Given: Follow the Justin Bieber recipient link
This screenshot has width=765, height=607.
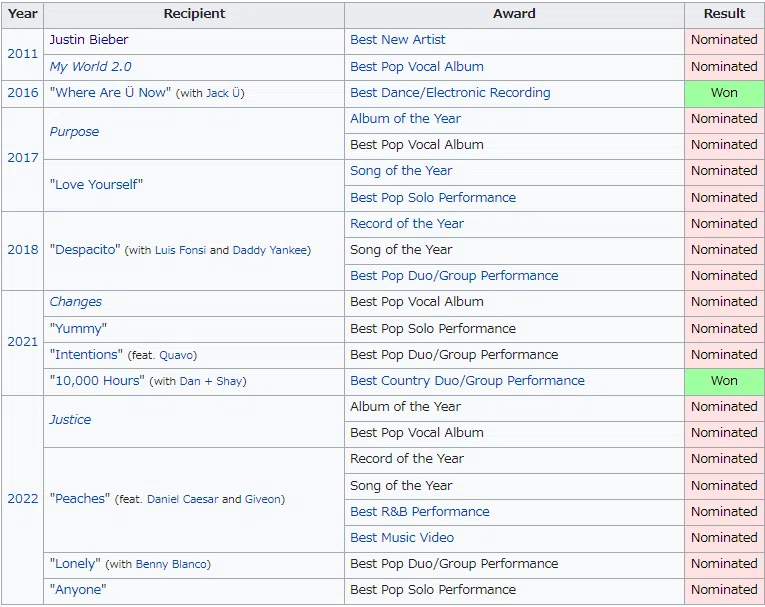Looking at the screenshot, I should coord(89,40).
